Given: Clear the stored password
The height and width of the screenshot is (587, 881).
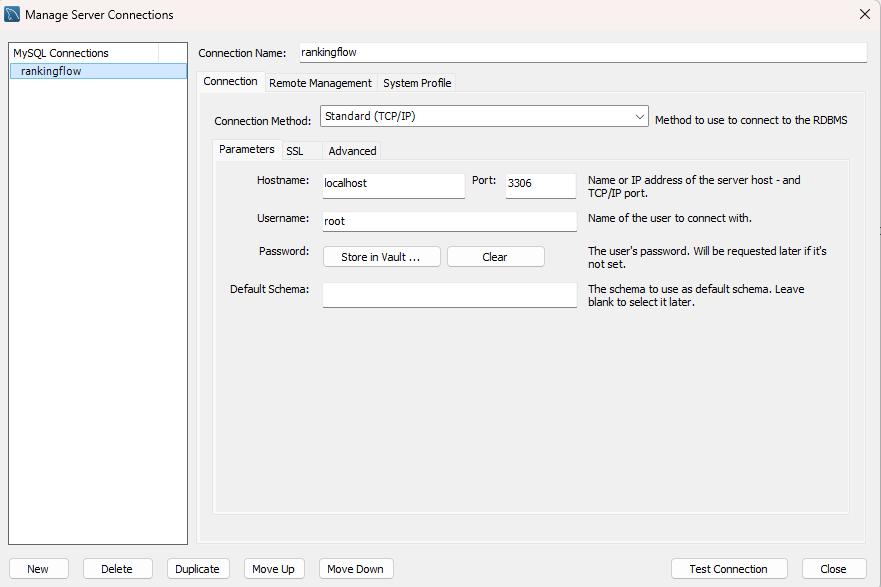Looking at the screenshot, I should point(496,257).
